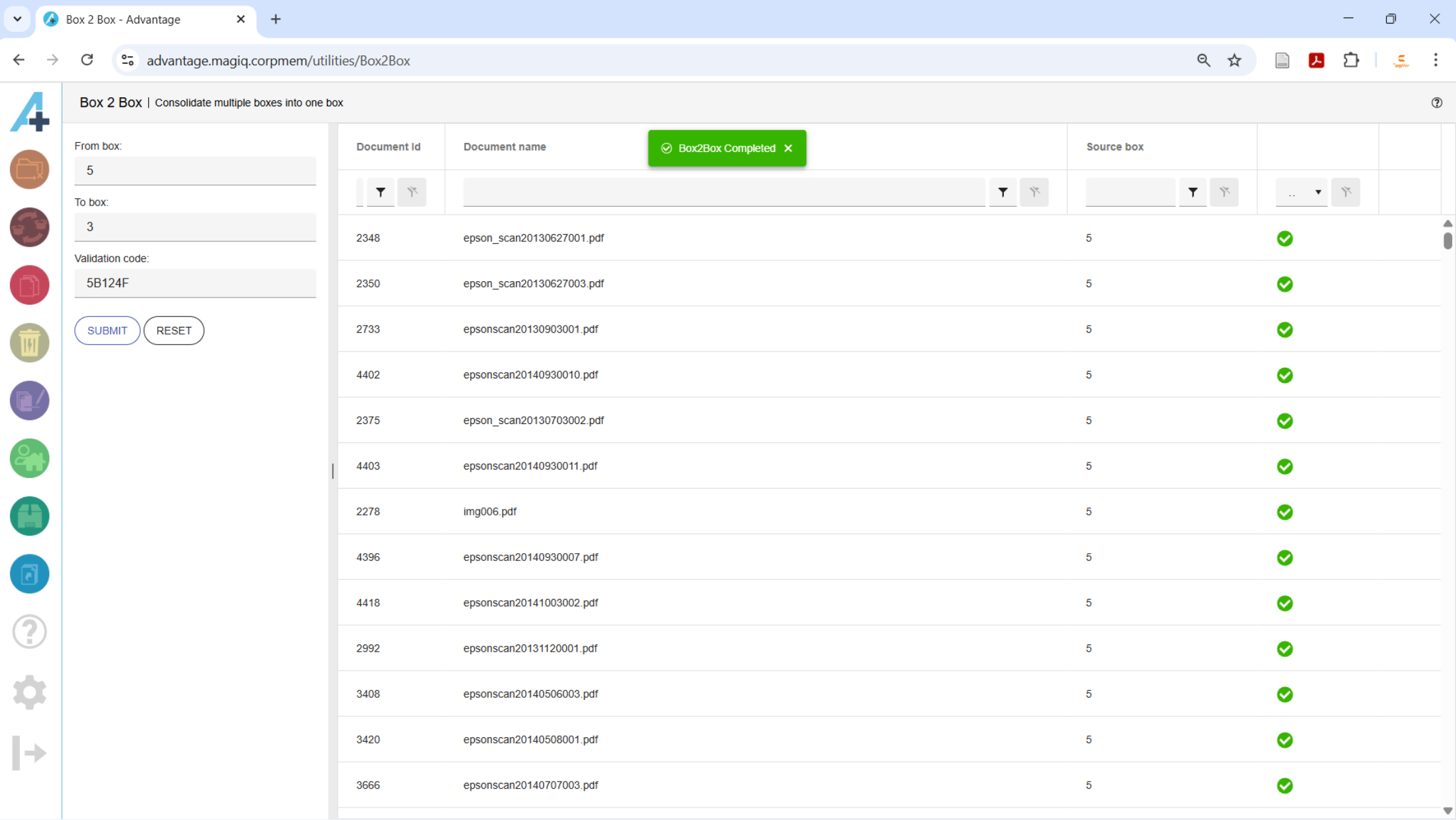The width and height of the screenshot is (1456, 820).
Task: Dismiss the Box2Box Completed notification
Action: pyautogui.click(x=788, y=148)
